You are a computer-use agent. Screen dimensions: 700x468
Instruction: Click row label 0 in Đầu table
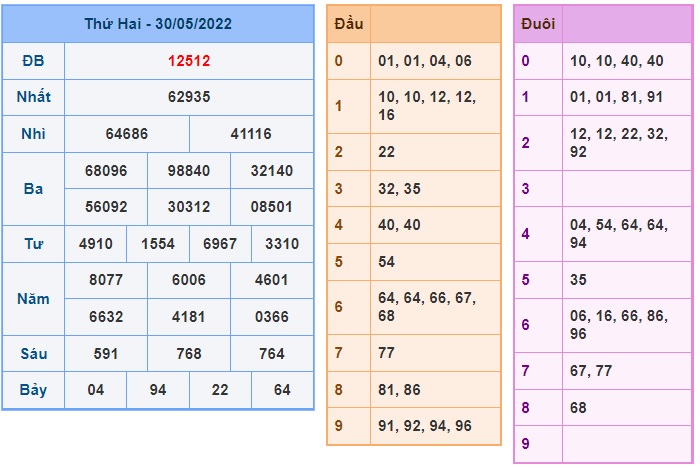(339, 61)
